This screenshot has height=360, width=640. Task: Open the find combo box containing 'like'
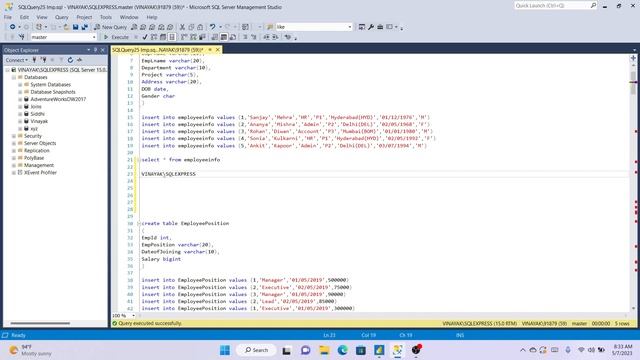(350, 27)
